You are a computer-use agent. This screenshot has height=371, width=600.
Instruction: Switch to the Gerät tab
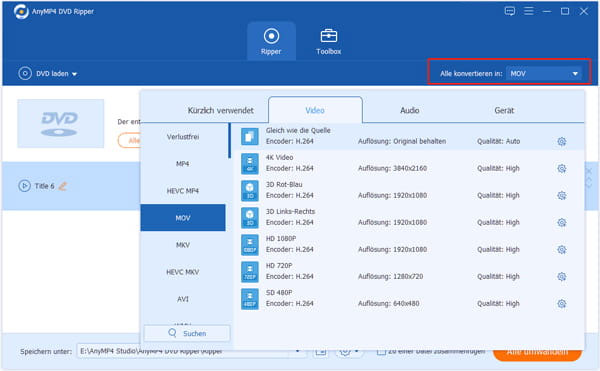pyautogui.click(x=504, y=111)
